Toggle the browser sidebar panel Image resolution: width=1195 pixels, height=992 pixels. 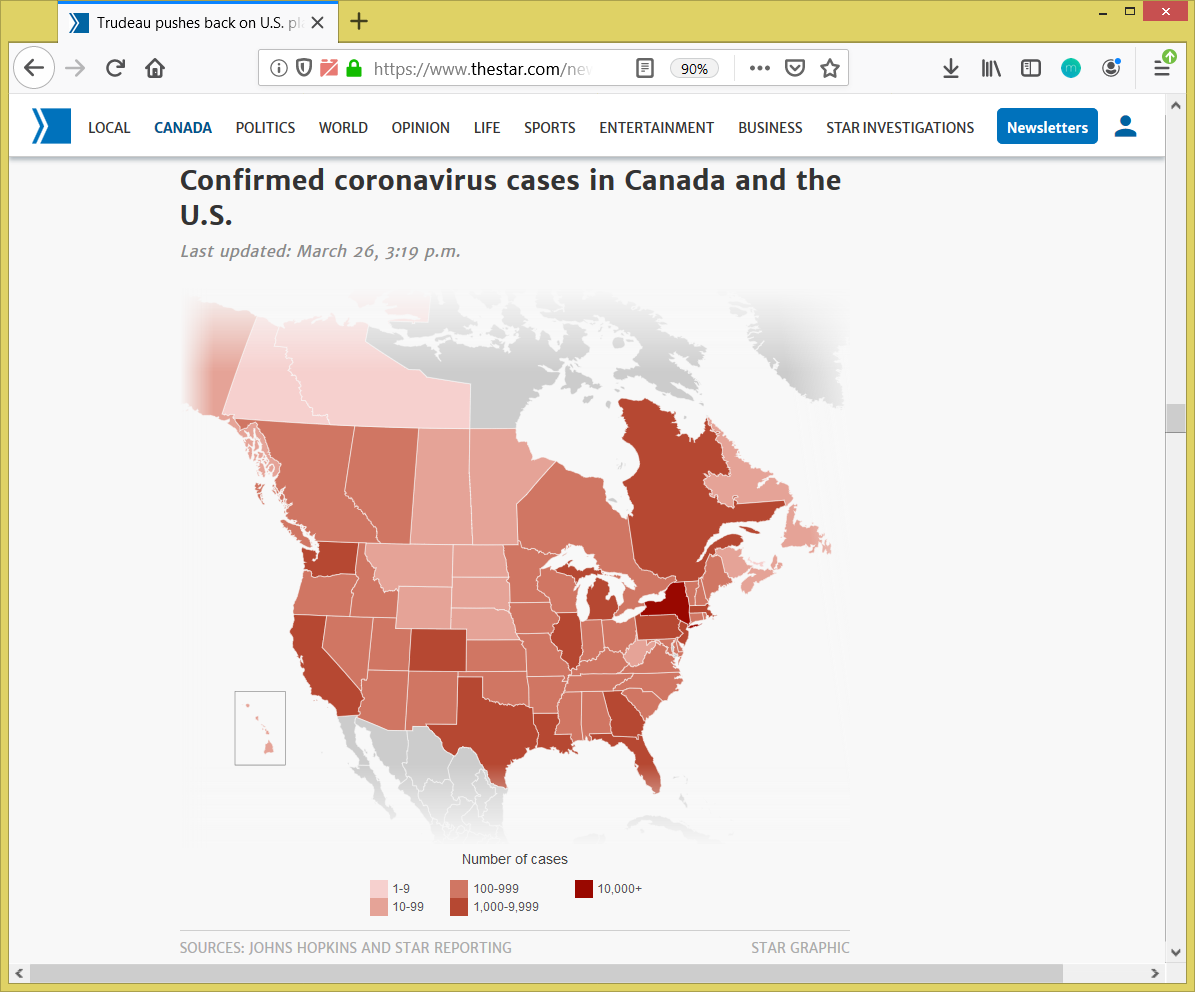(x=1030, y=68)
